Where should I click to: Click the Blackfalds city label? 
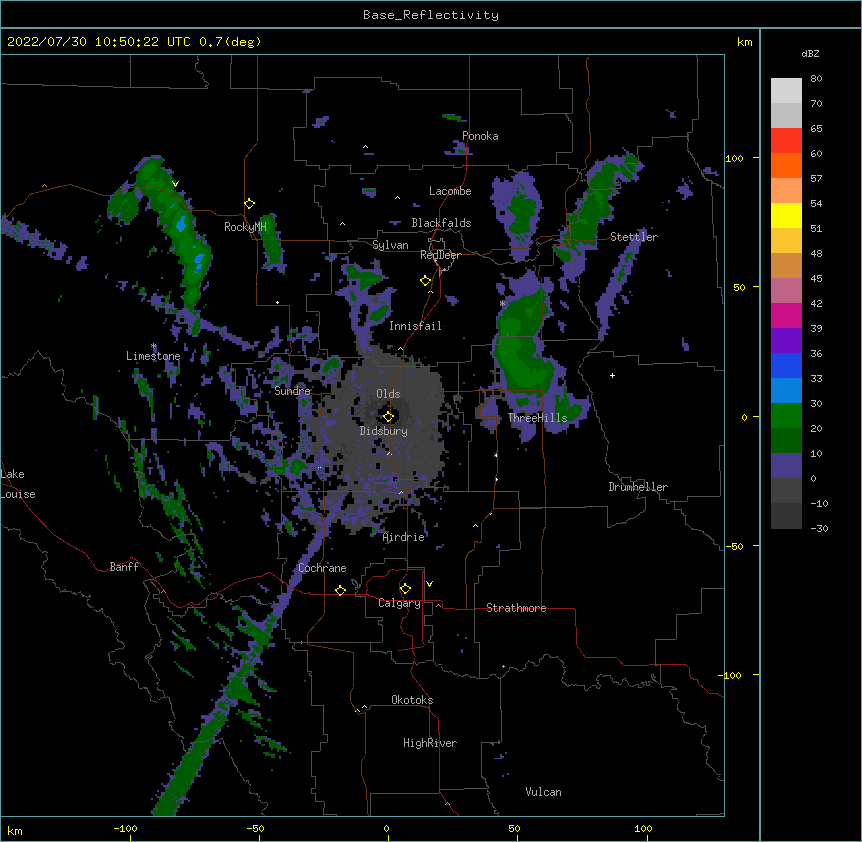[x=441, y=223]
